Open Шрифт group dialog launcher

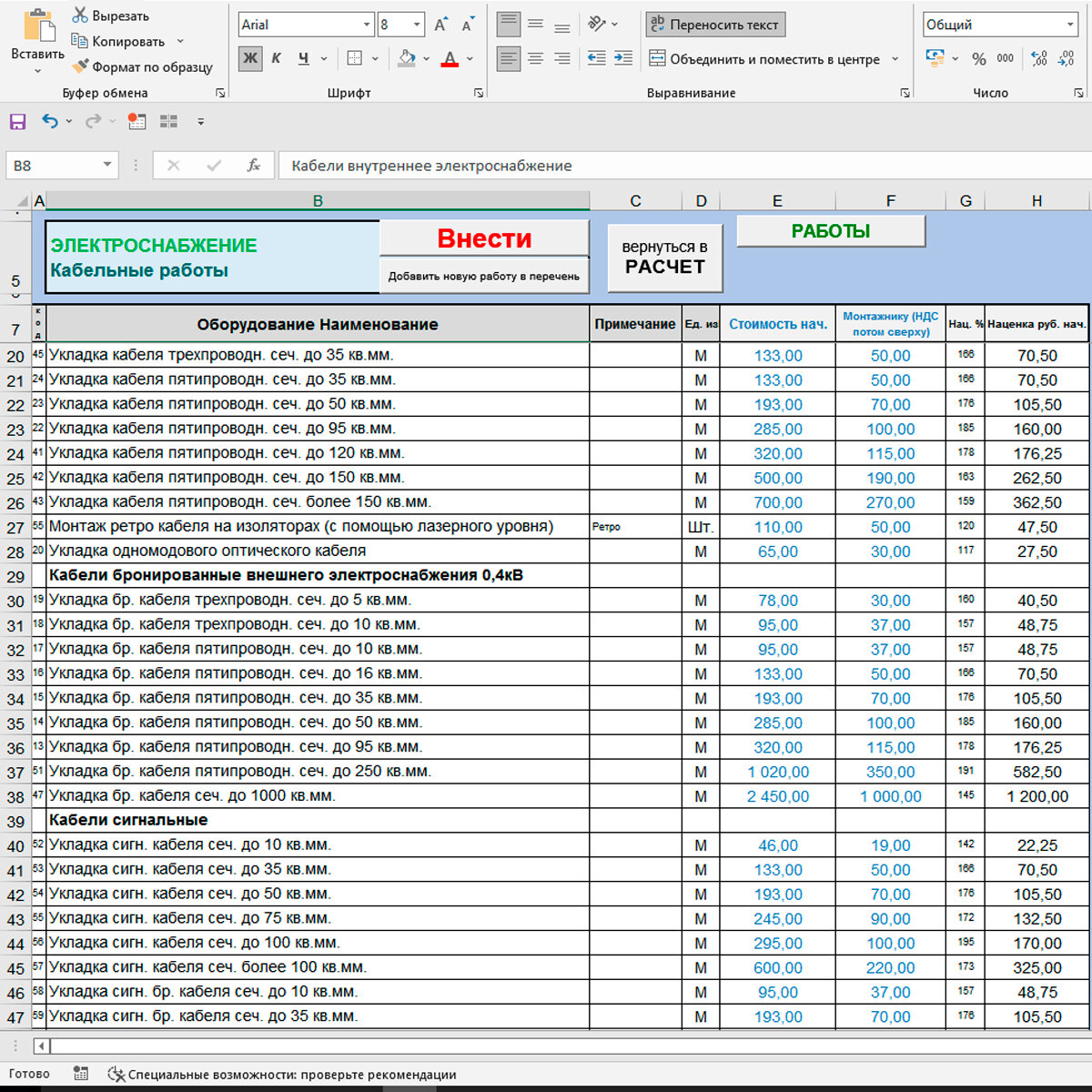(480, 93)
